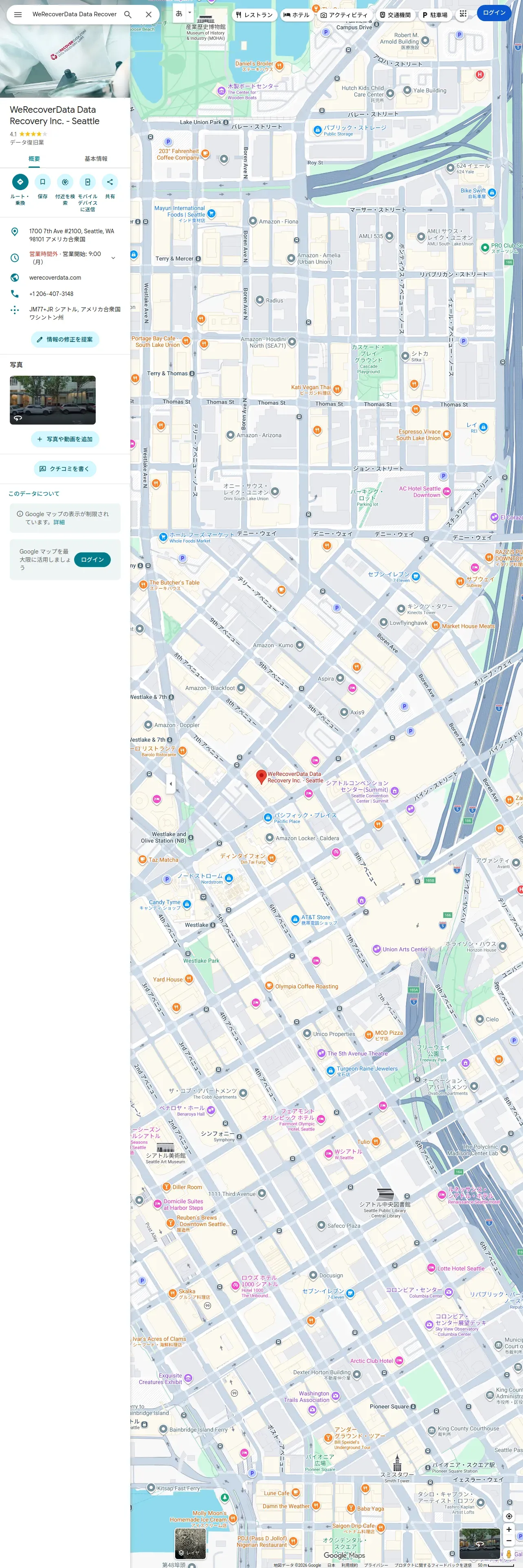Click the MOD Pizza marker
The height and width of the screenshot is (1568, 523).
tap(369, 1035)
